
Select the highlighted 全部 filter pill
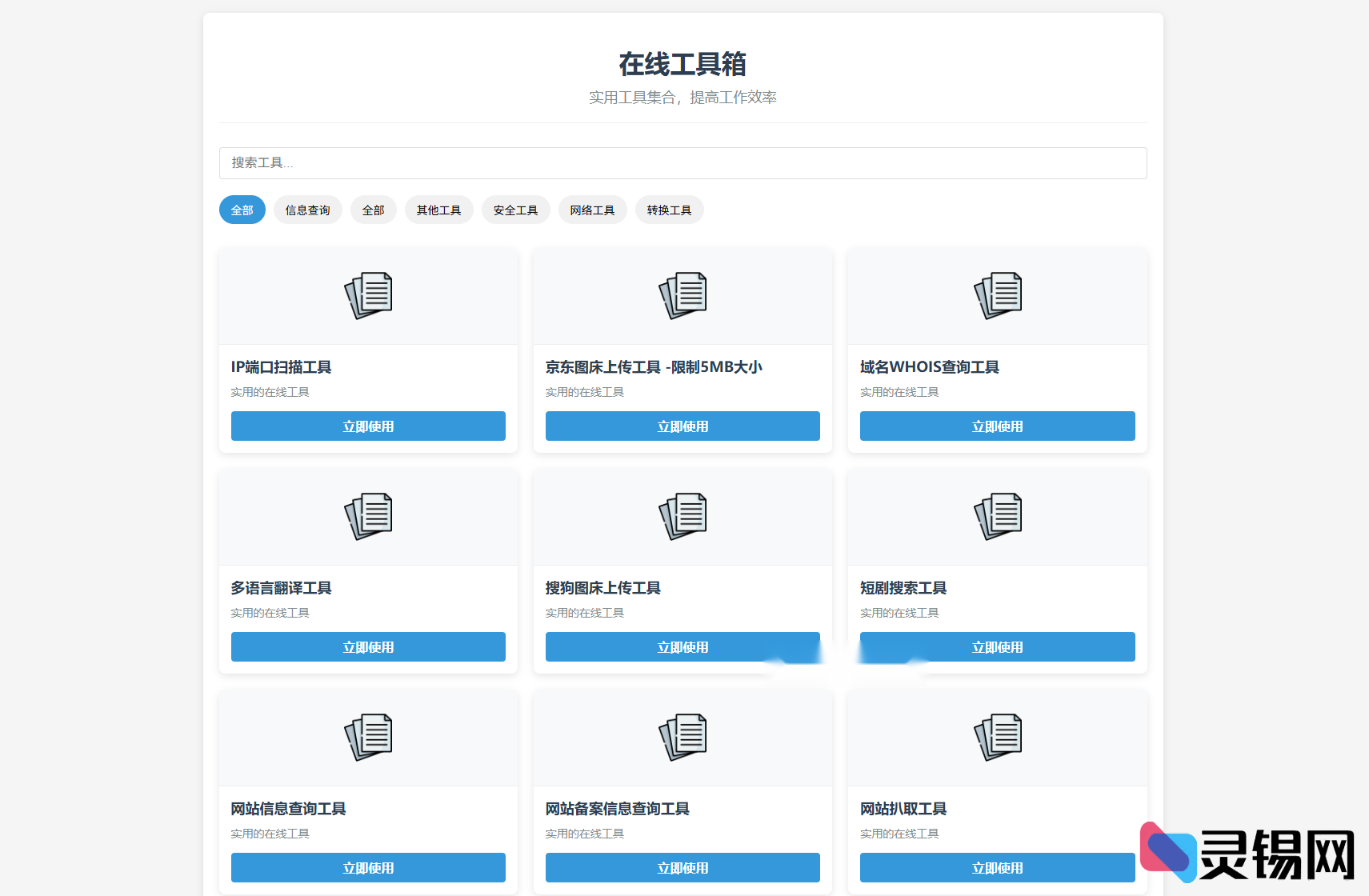[242, 210]
